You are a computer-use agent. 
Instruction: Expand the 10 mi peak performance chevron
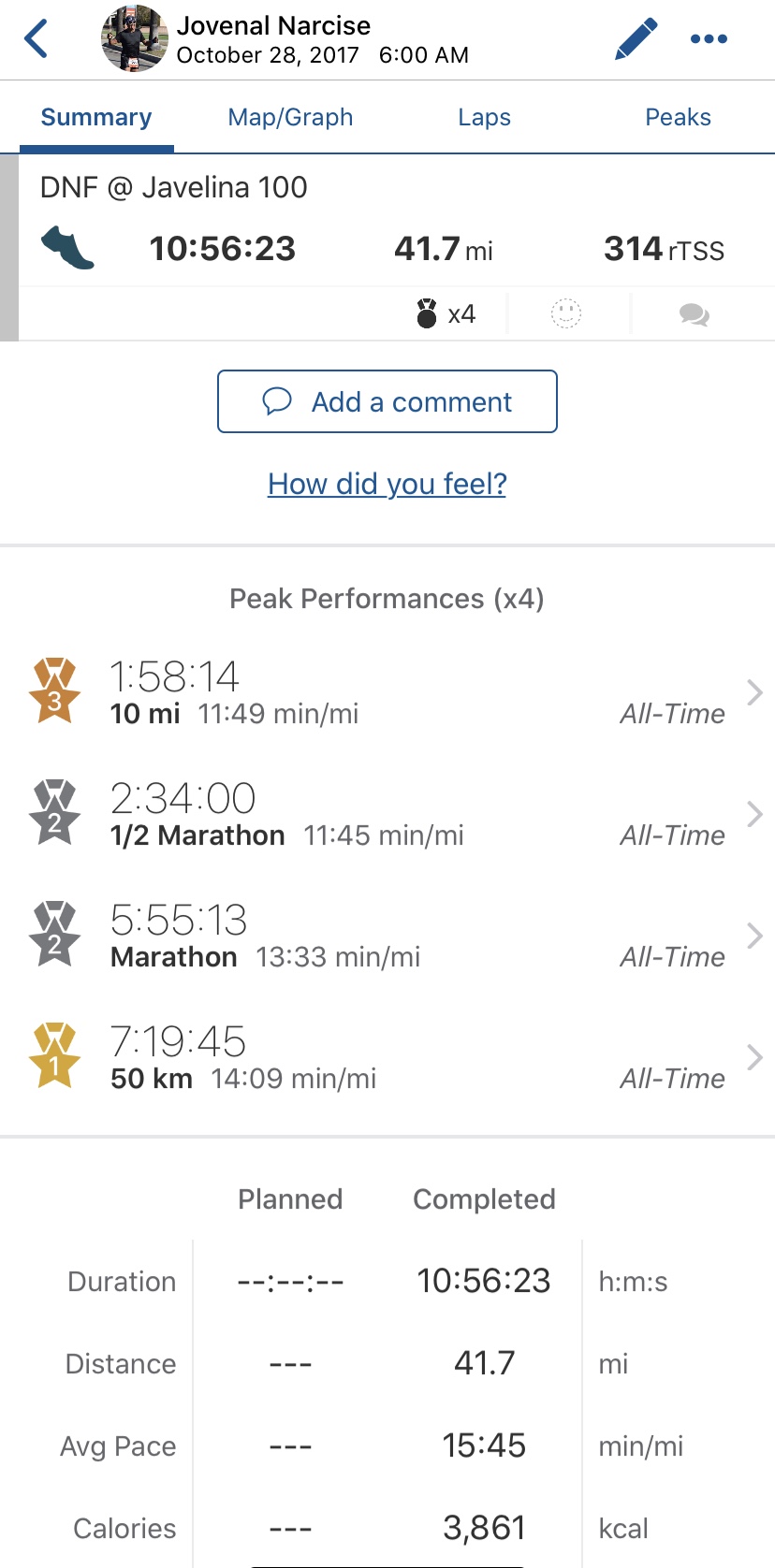tap(754, 692)
